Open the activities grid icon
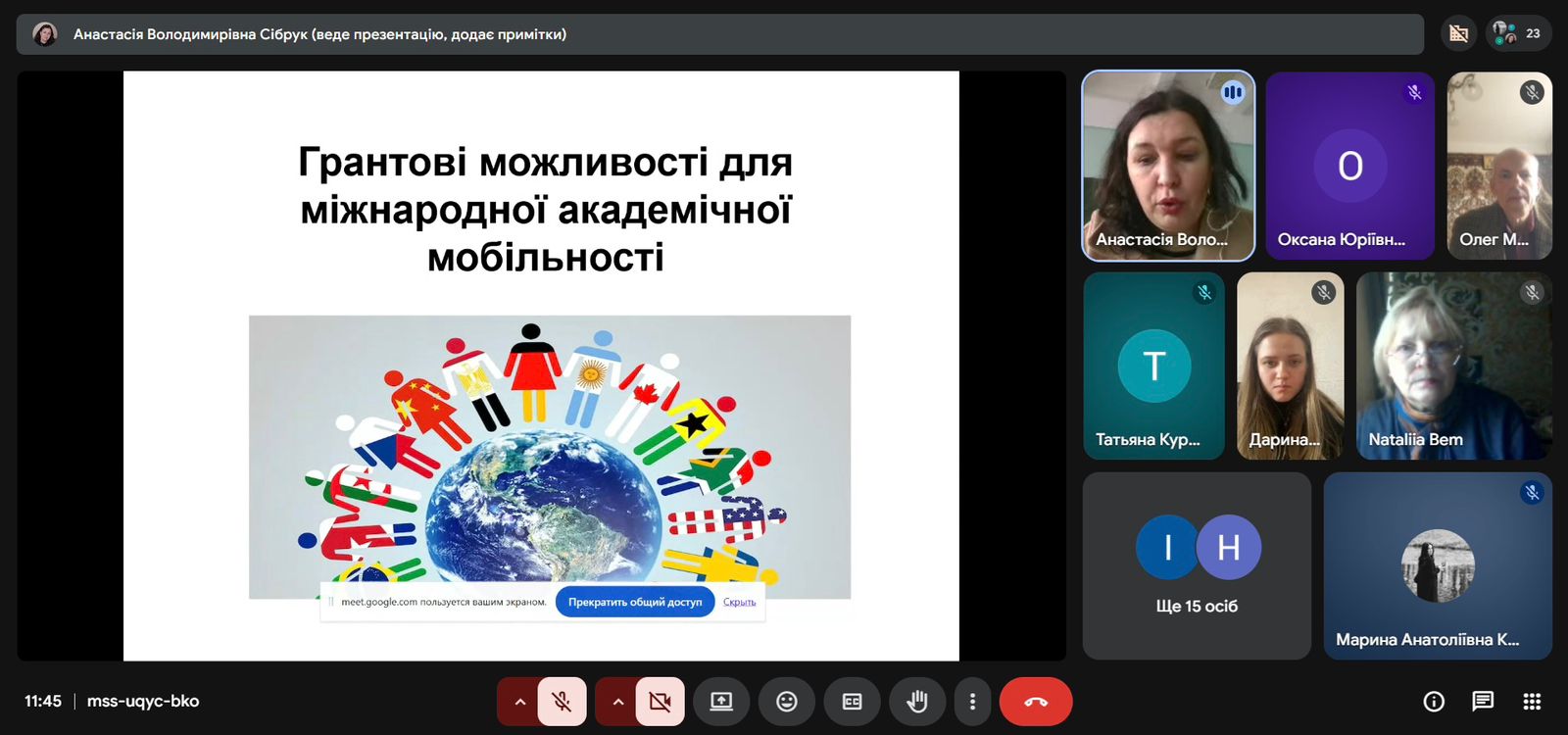Viewport: 1568px width, 735px height. (1532, 702)
